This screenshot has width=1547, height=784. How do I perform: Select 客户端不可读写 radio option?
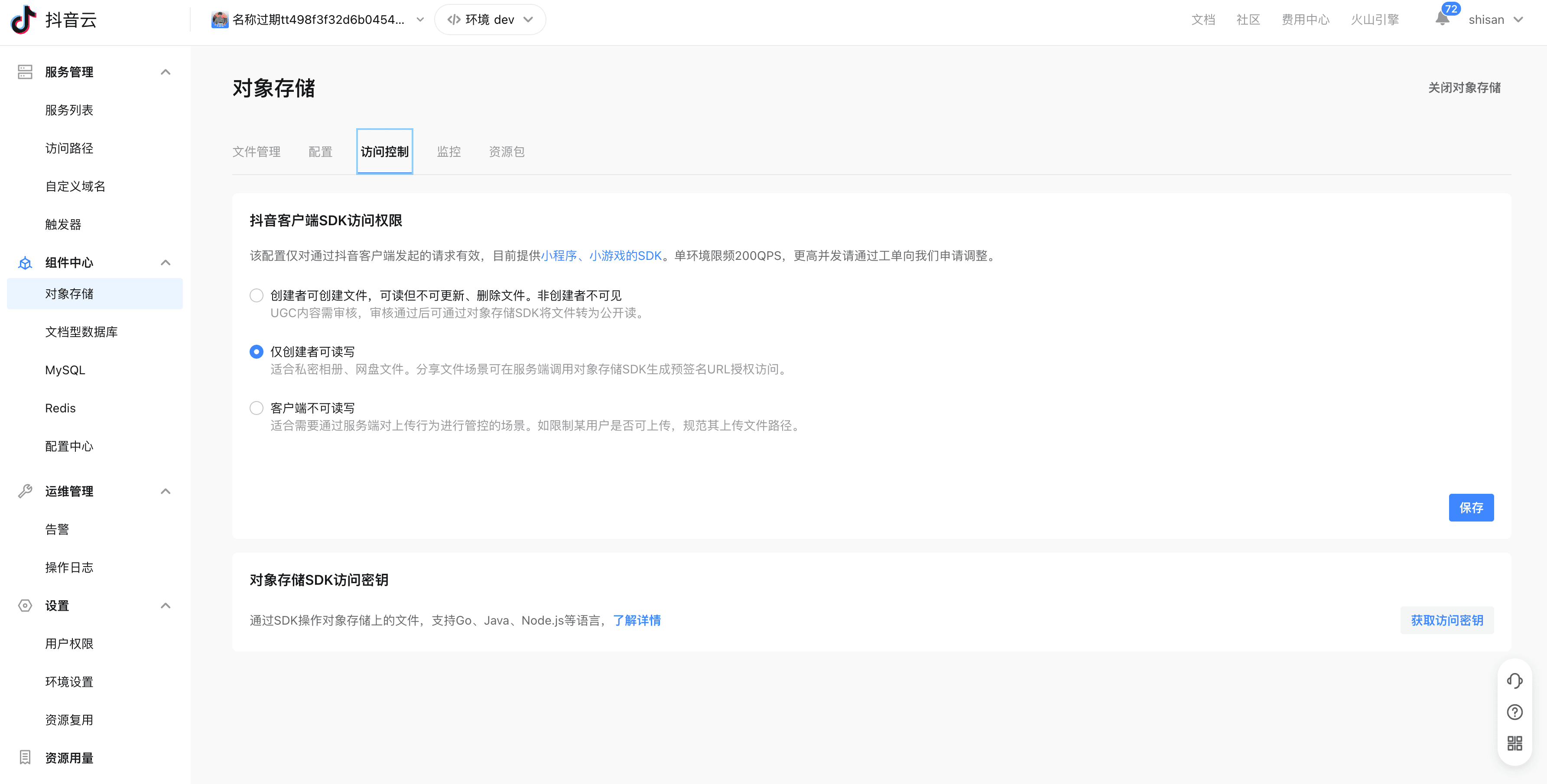point(257,408)
